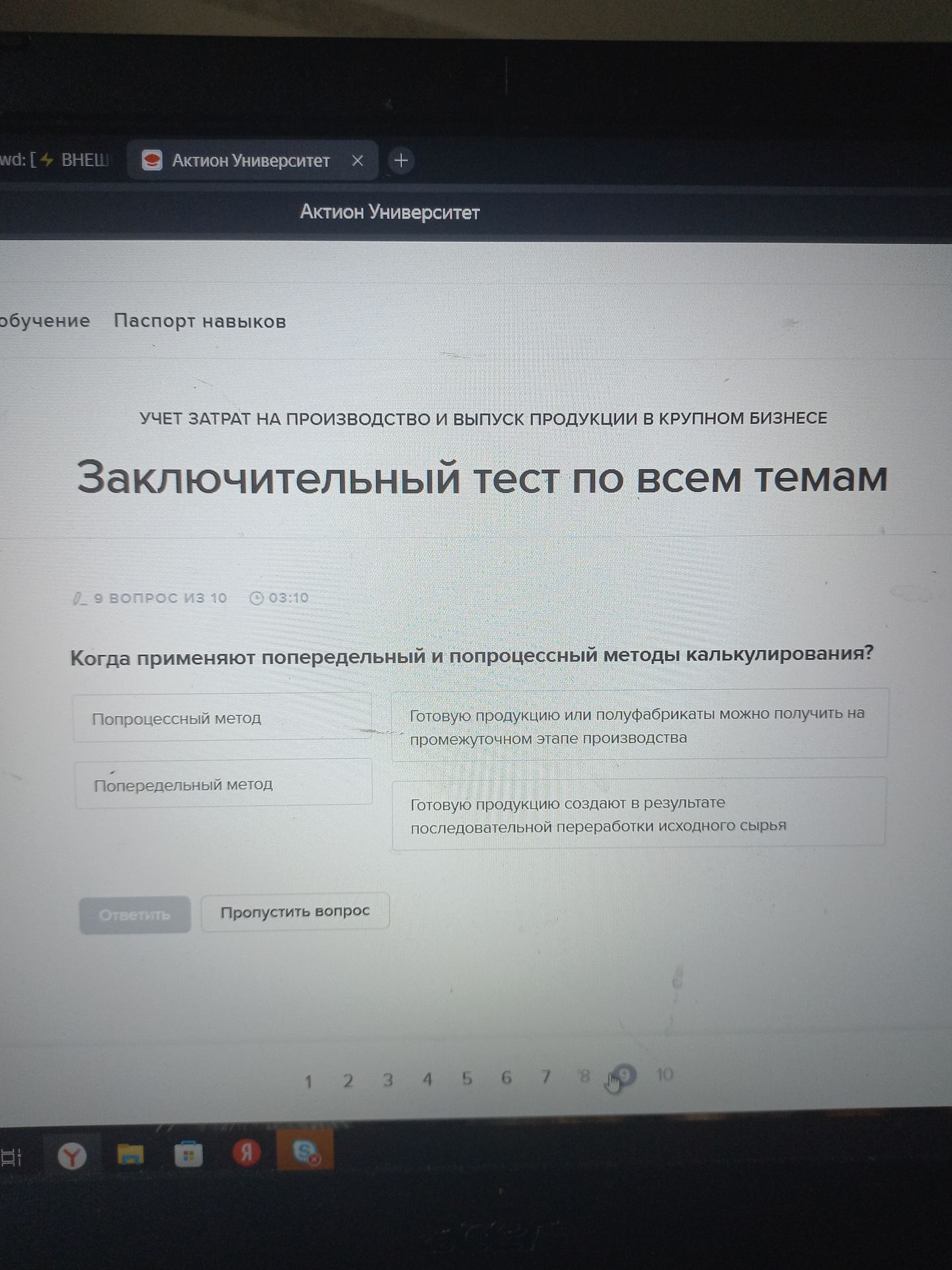Click the Заключительный тест по всем темам heading
Image resolution: width=952 pixels, height=1270 pixels.
click(482, 477)
